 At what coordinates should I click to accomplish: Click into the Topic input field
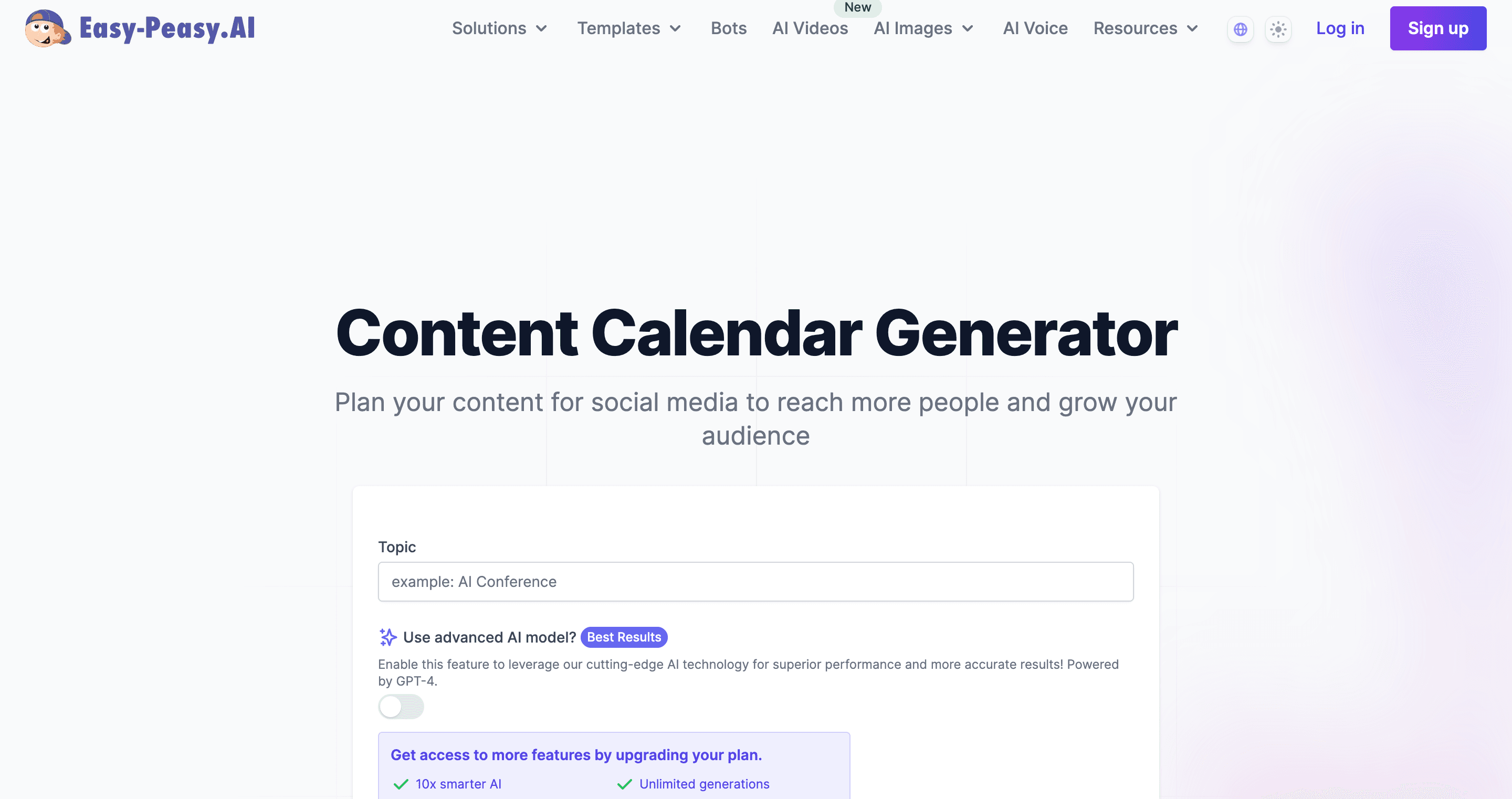(755, 581)
